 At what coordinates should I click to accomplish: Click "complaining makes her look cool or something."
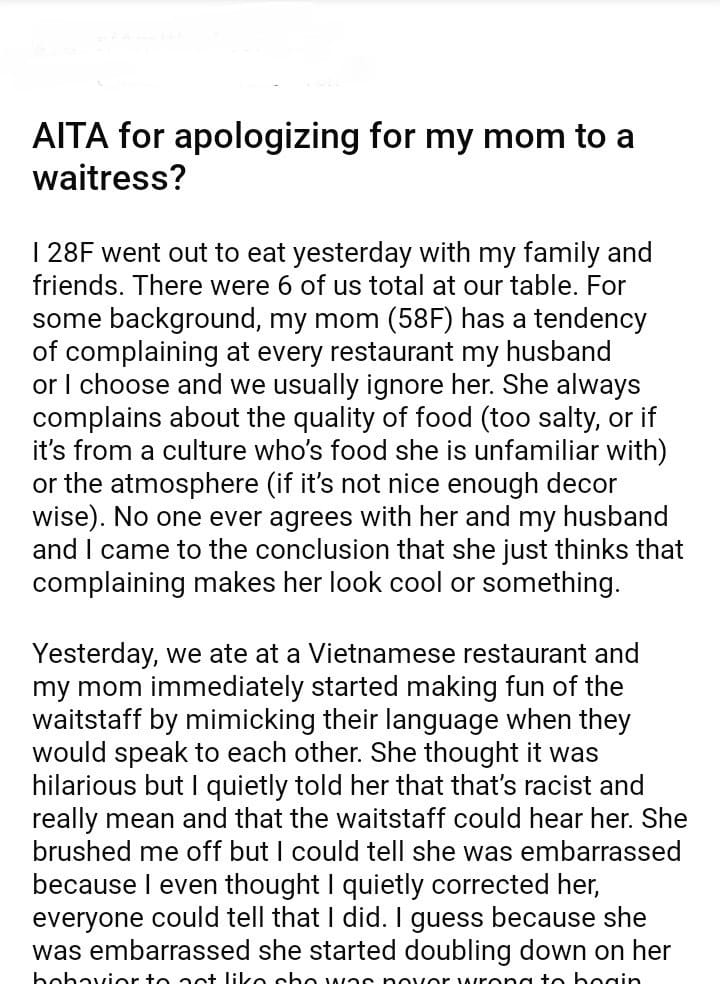(x=326, y=583)
